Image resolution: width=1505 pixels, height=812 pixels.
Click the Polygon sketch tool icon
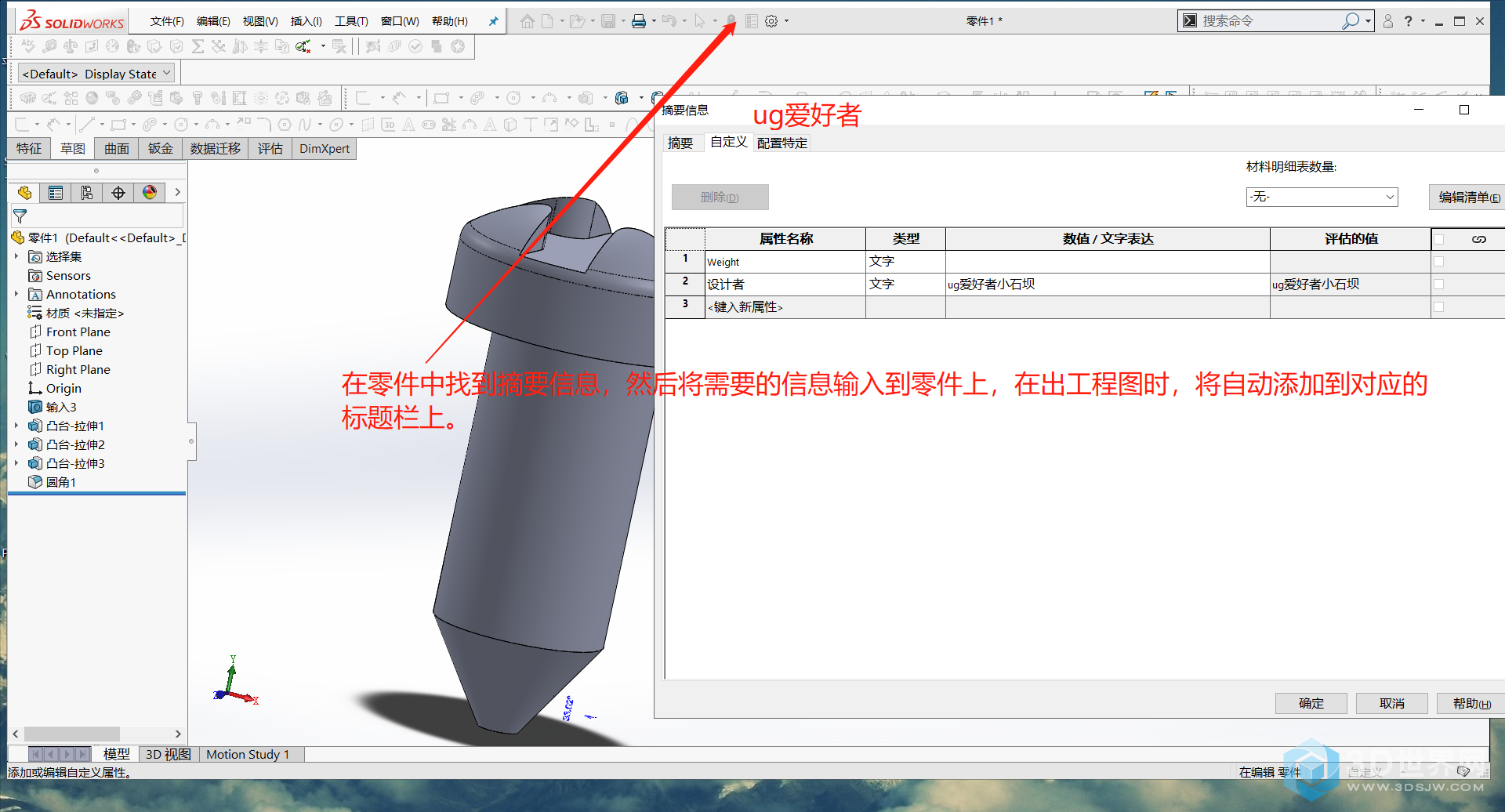tap(285, 124)
